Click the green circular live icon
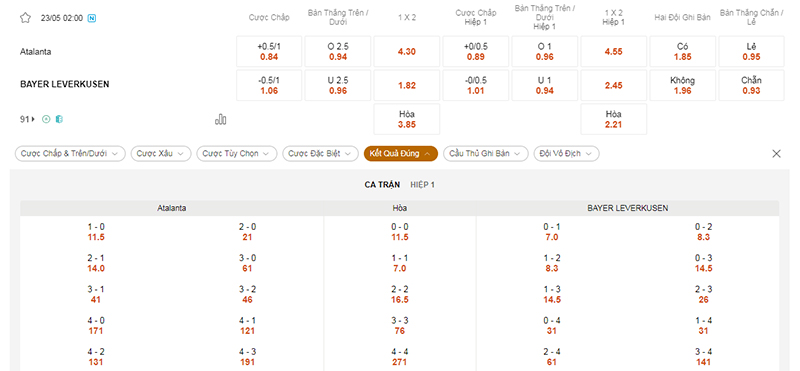This screenshot has width=800, height=371. (46, 119)
